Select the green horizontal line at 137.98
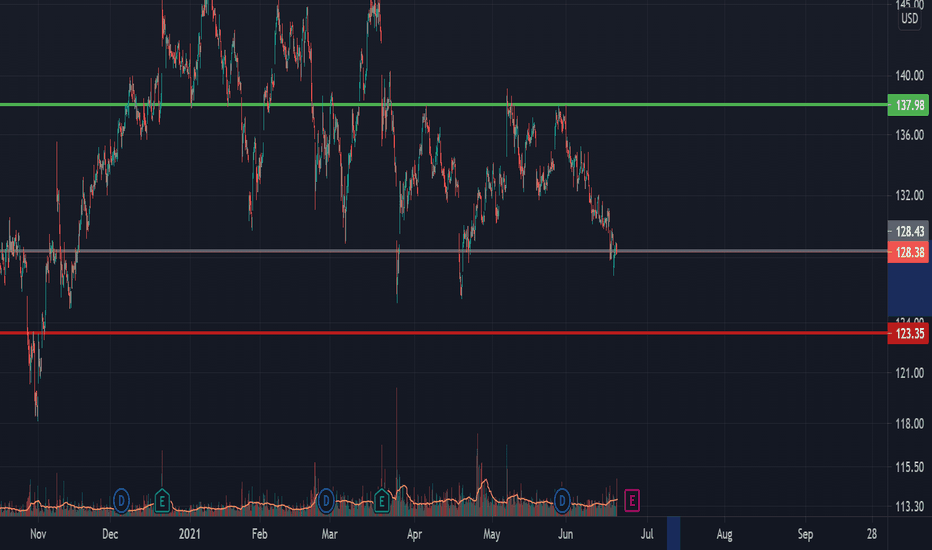 (x=443, y=105)
